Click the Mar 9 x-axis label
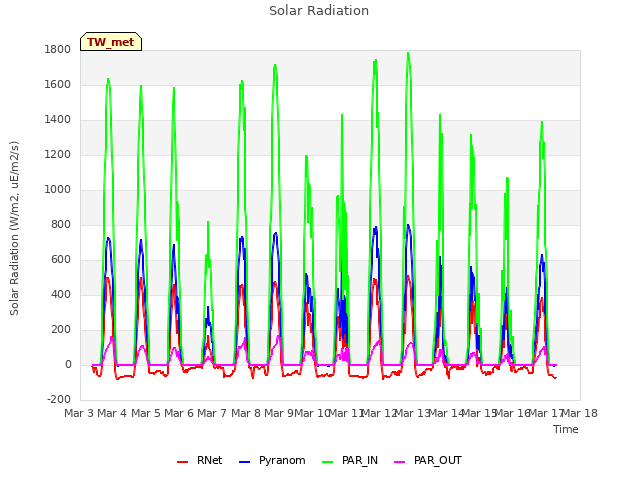The image size is (640, 480). (279, 413)
